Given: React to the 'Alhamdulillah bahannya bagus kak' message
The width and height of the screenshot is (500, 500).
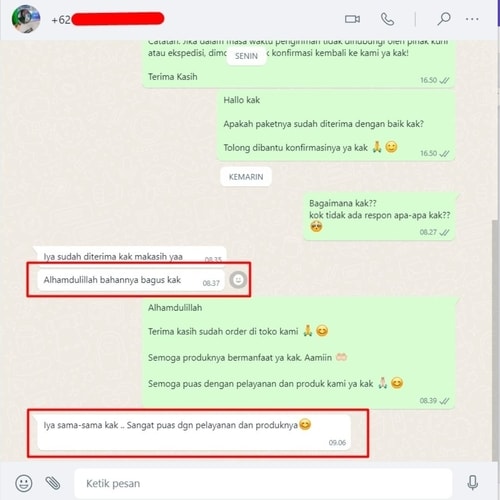Looking at the screenshot, I should tap(238, 280).
